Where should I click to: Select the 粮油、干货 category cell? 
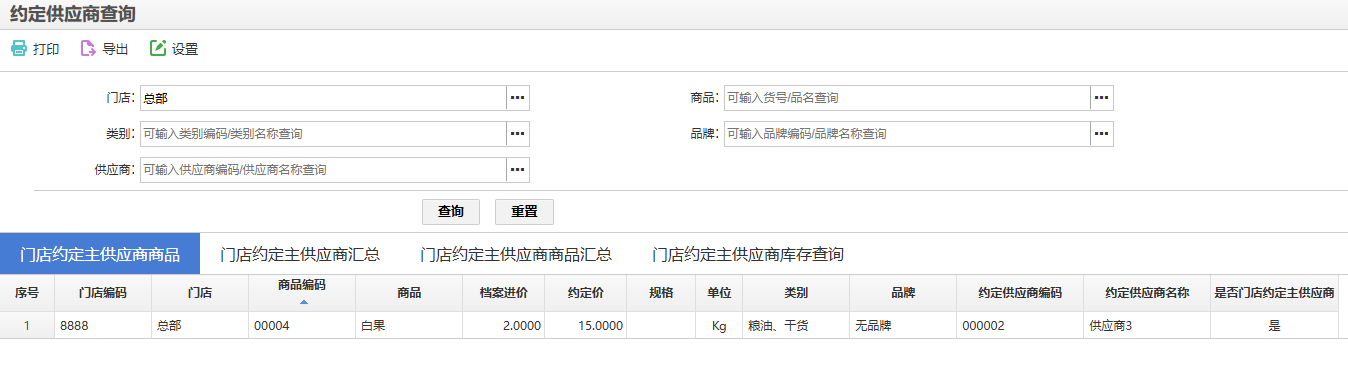coord(796,325)
